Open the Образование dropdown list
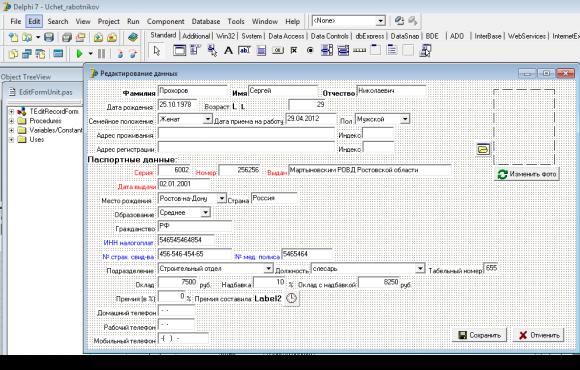Image resolution: width=580 pixels, height=370 pixels. (x=205, y=212)
